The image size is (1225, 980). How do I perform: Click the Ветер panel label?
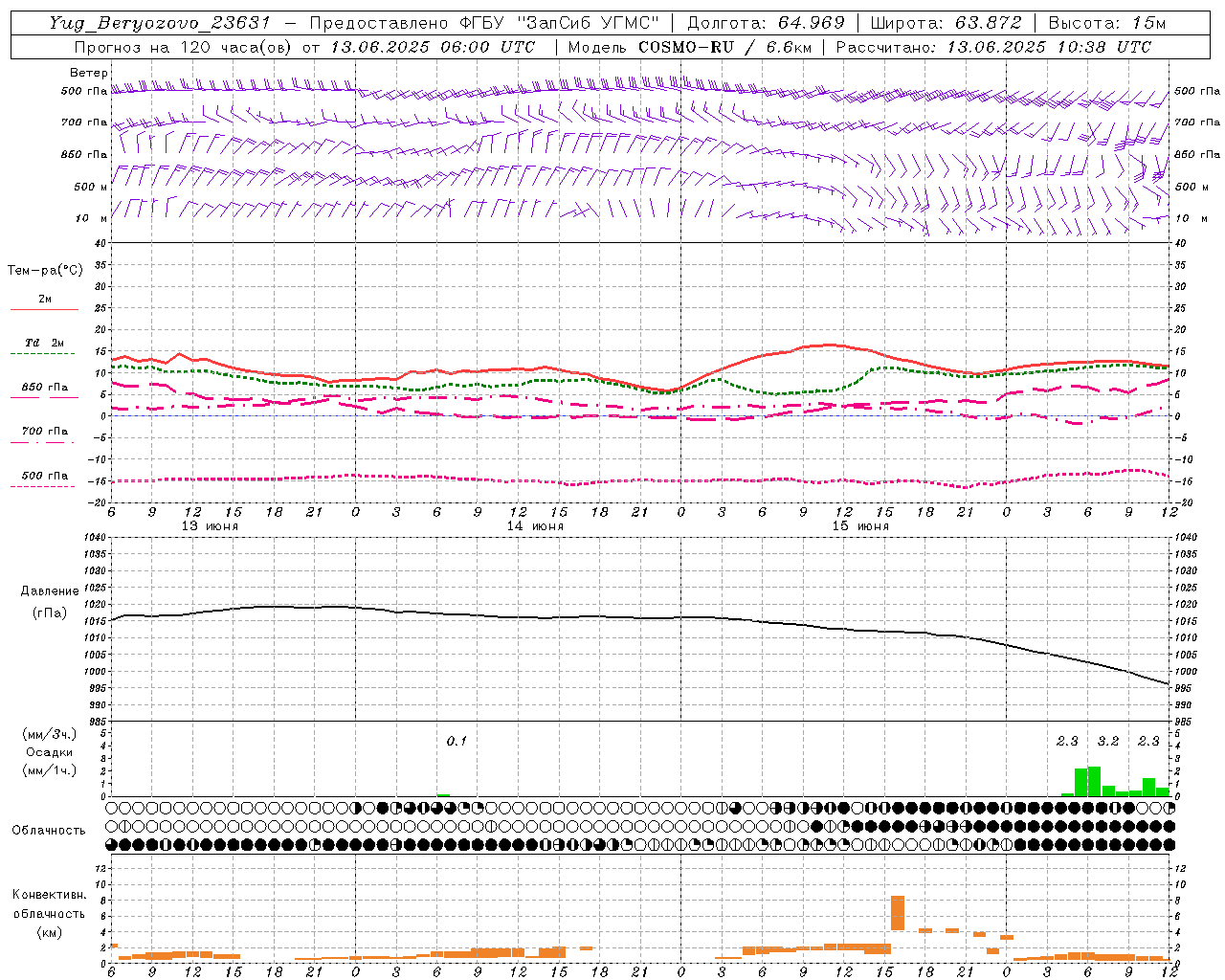click(88, 73)
